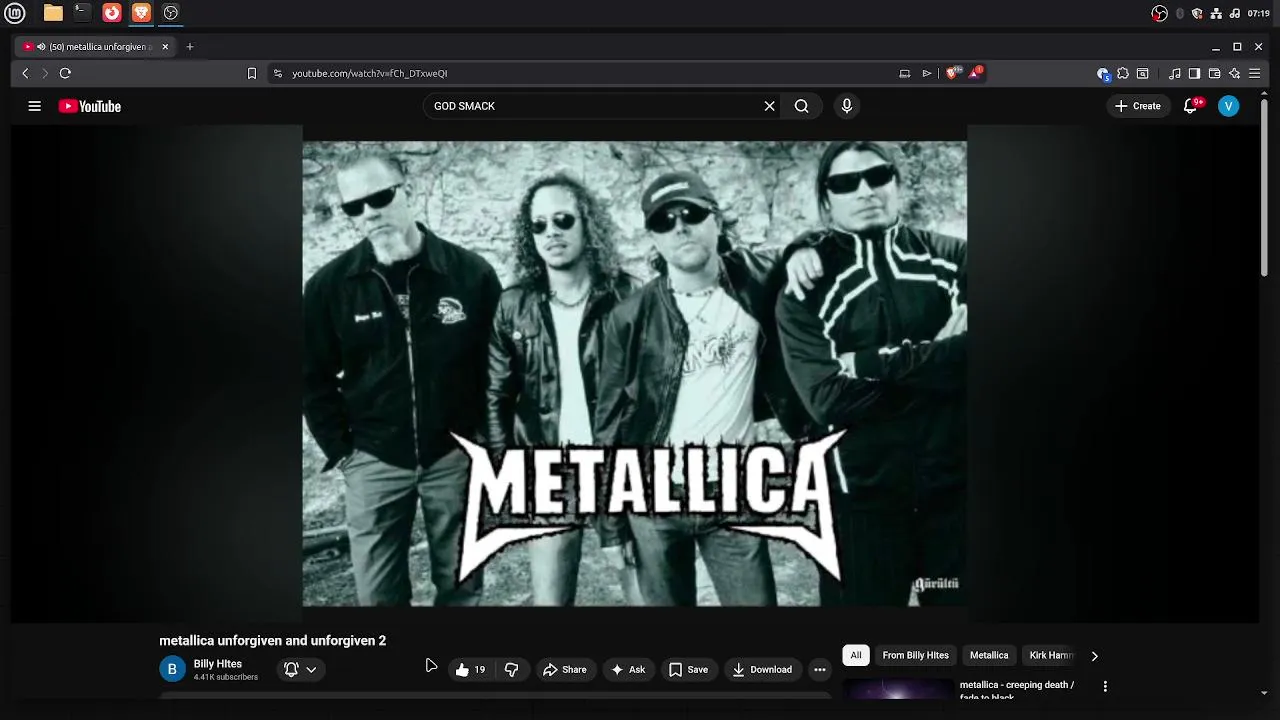This screenshot has height=720, width=1280.
Task: Open the tab search window icon
Action: (x=1143, y=73)
